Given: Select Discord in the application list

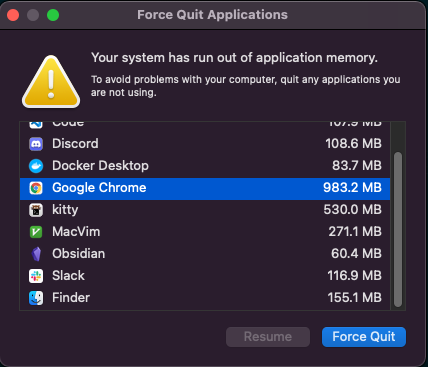Looking at the screenshot, I should coord(205,144).
